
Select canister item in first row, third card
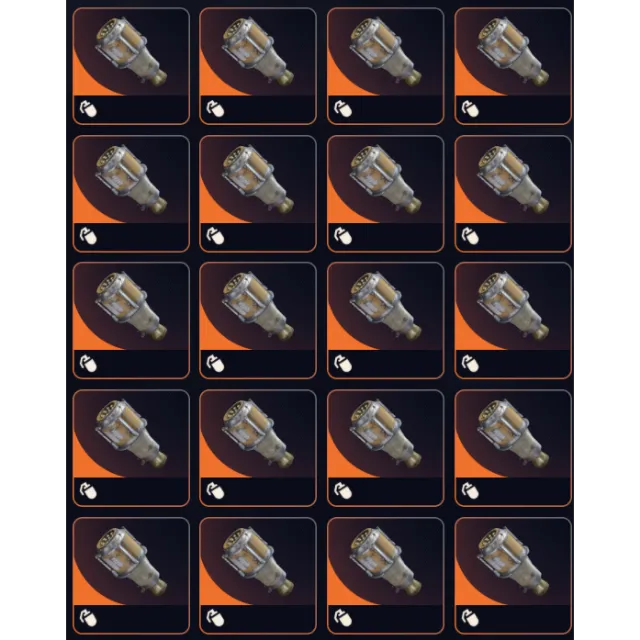386,51
